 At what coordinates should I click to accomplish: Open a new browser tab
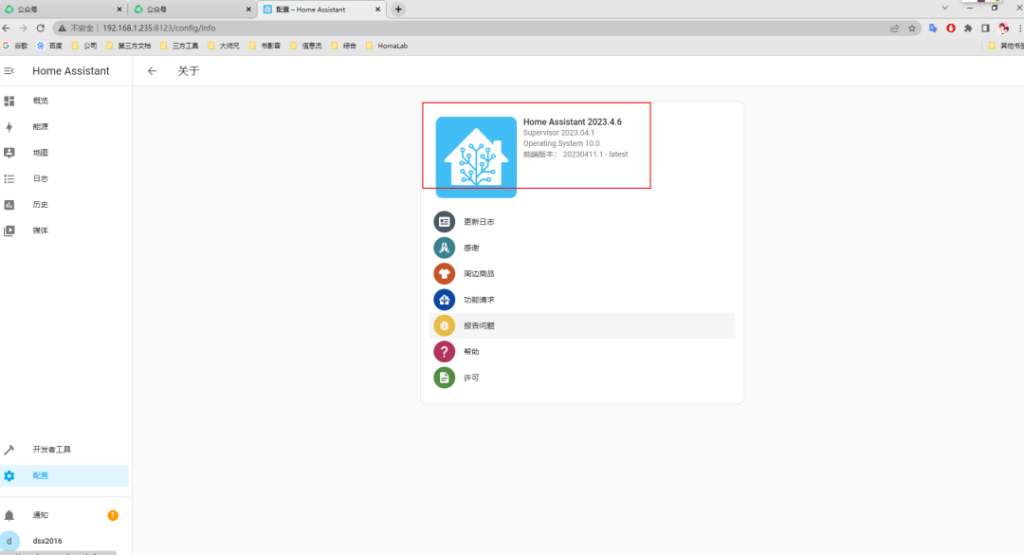coord(398,9)
